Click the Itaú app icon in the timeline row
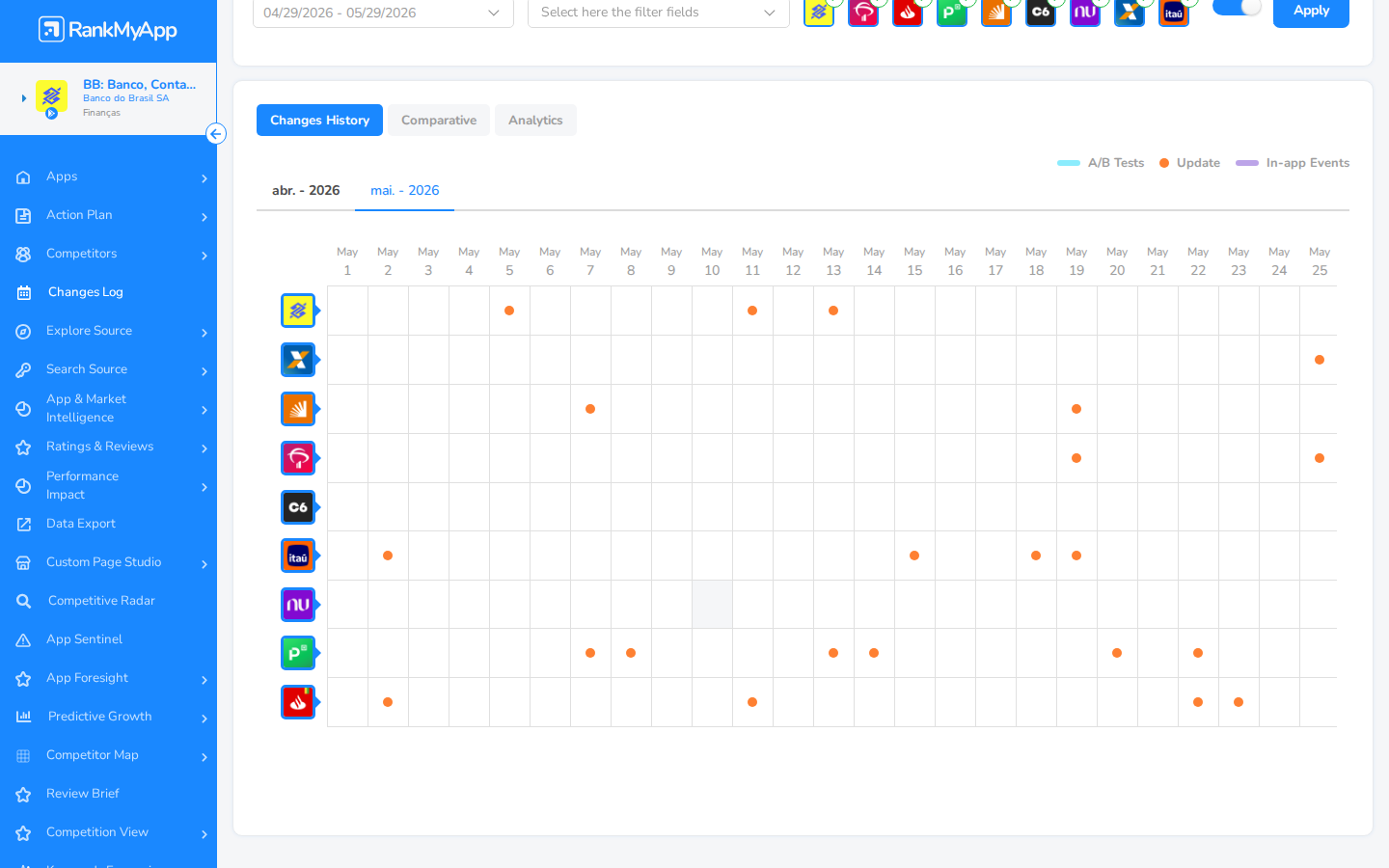 [x=298, y=556]
